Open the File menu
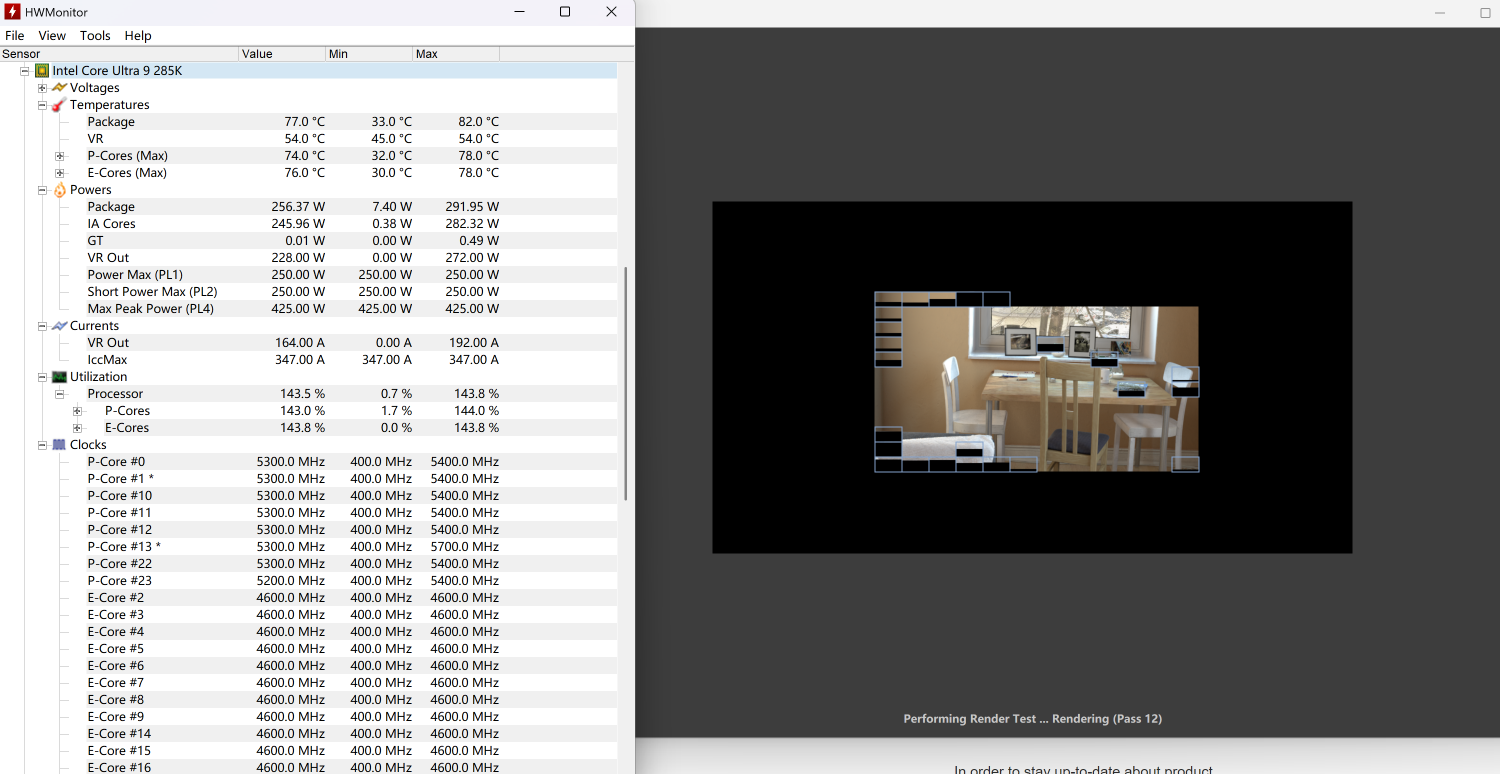Image resolution: width=1500 pixels, height=774 pixels. pos(15,36)
